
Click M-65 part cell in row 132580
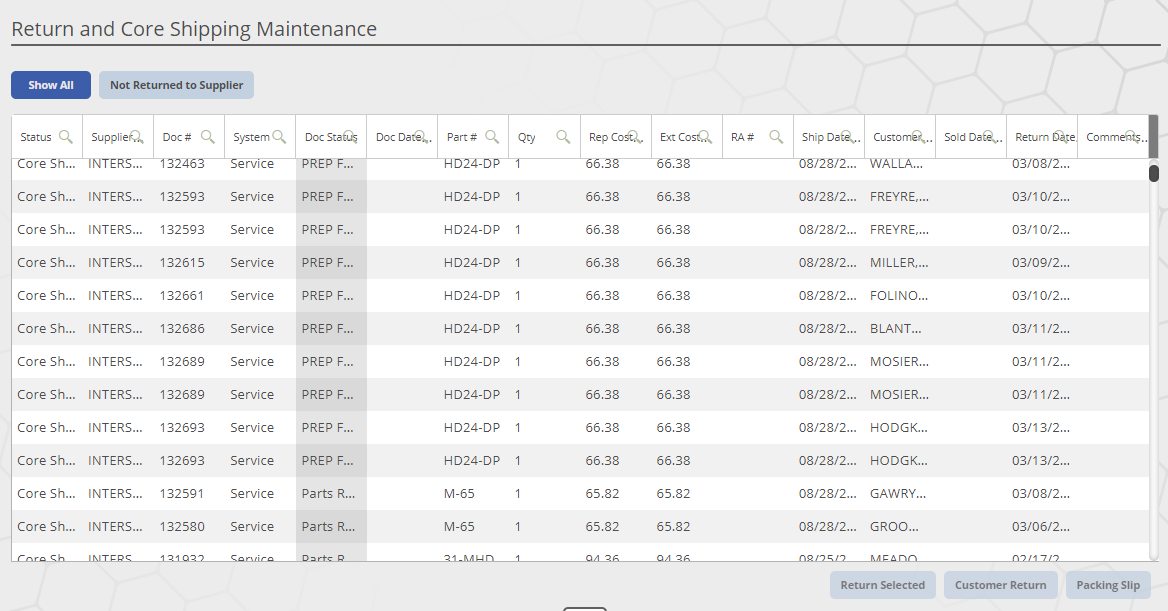(x=473, y=527)
